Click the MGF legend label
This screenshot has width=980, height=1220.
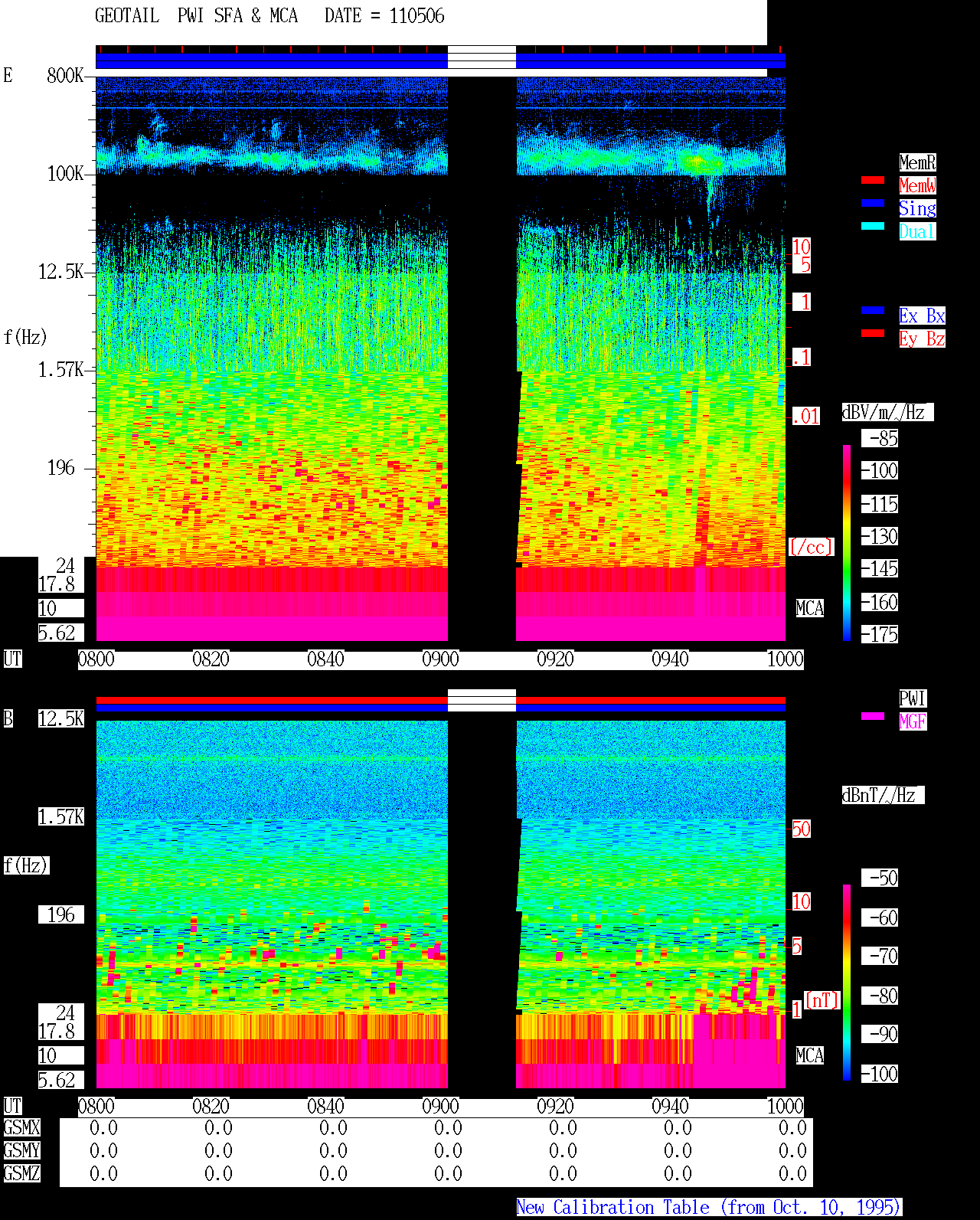coord(913,721)
